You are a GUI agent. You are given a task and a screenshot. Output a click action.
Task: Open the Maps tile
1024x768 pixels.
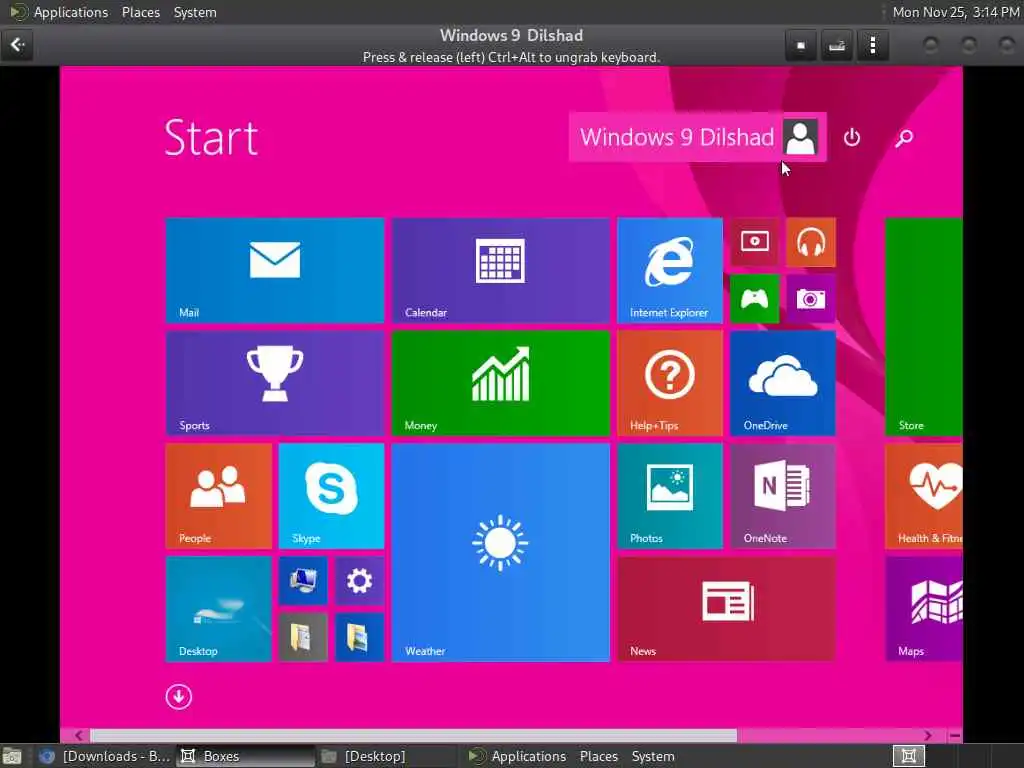point(923,609)
